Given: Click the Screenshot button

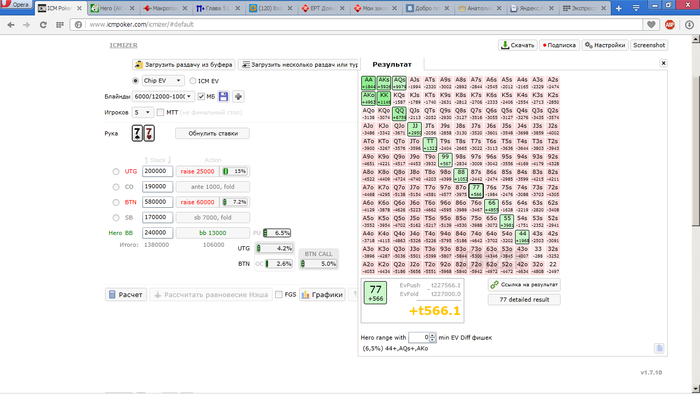Looking at the screenshot, I should (649, 45).
